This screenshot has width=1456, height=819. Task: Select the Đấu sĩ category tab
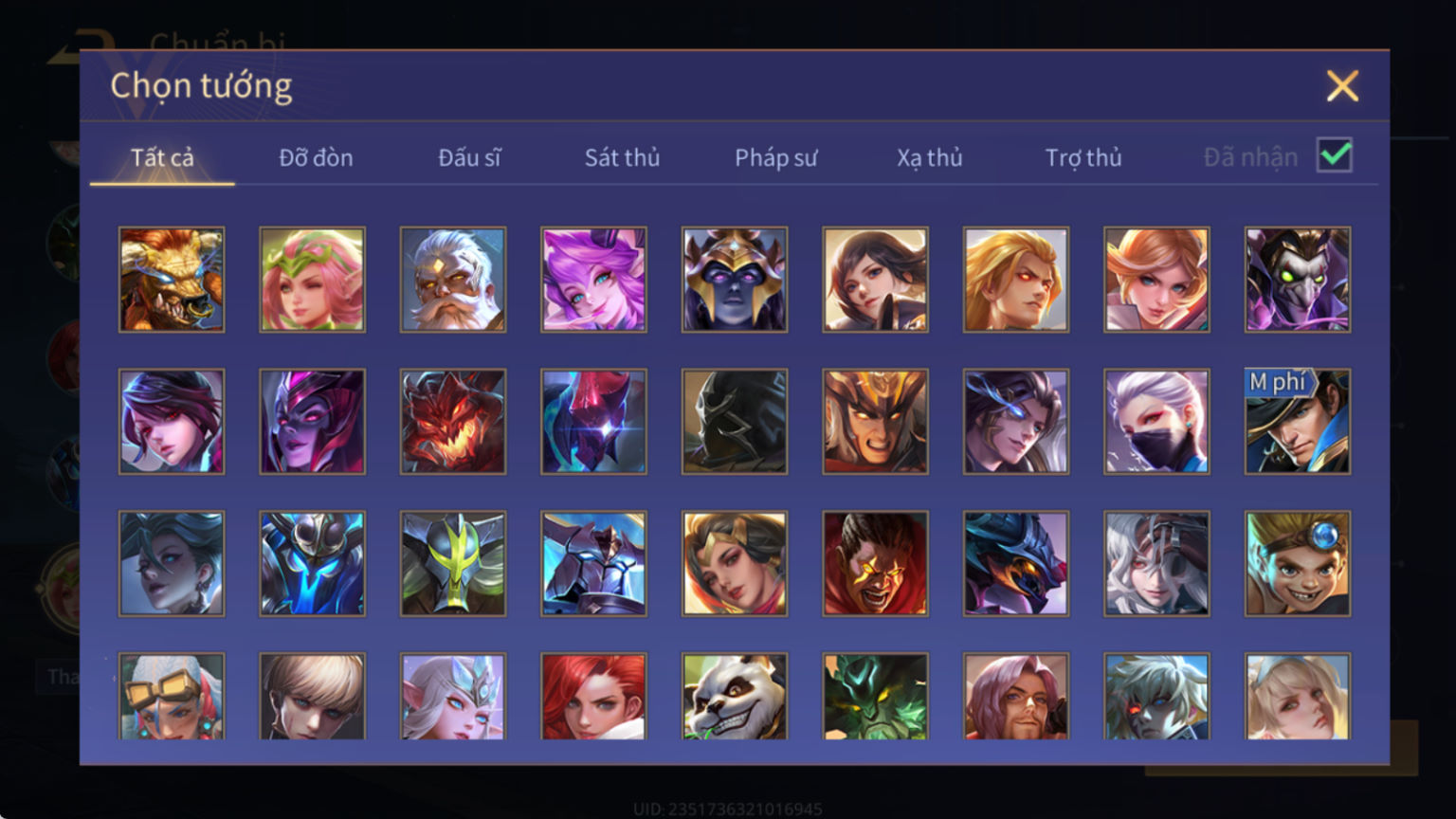469,157
